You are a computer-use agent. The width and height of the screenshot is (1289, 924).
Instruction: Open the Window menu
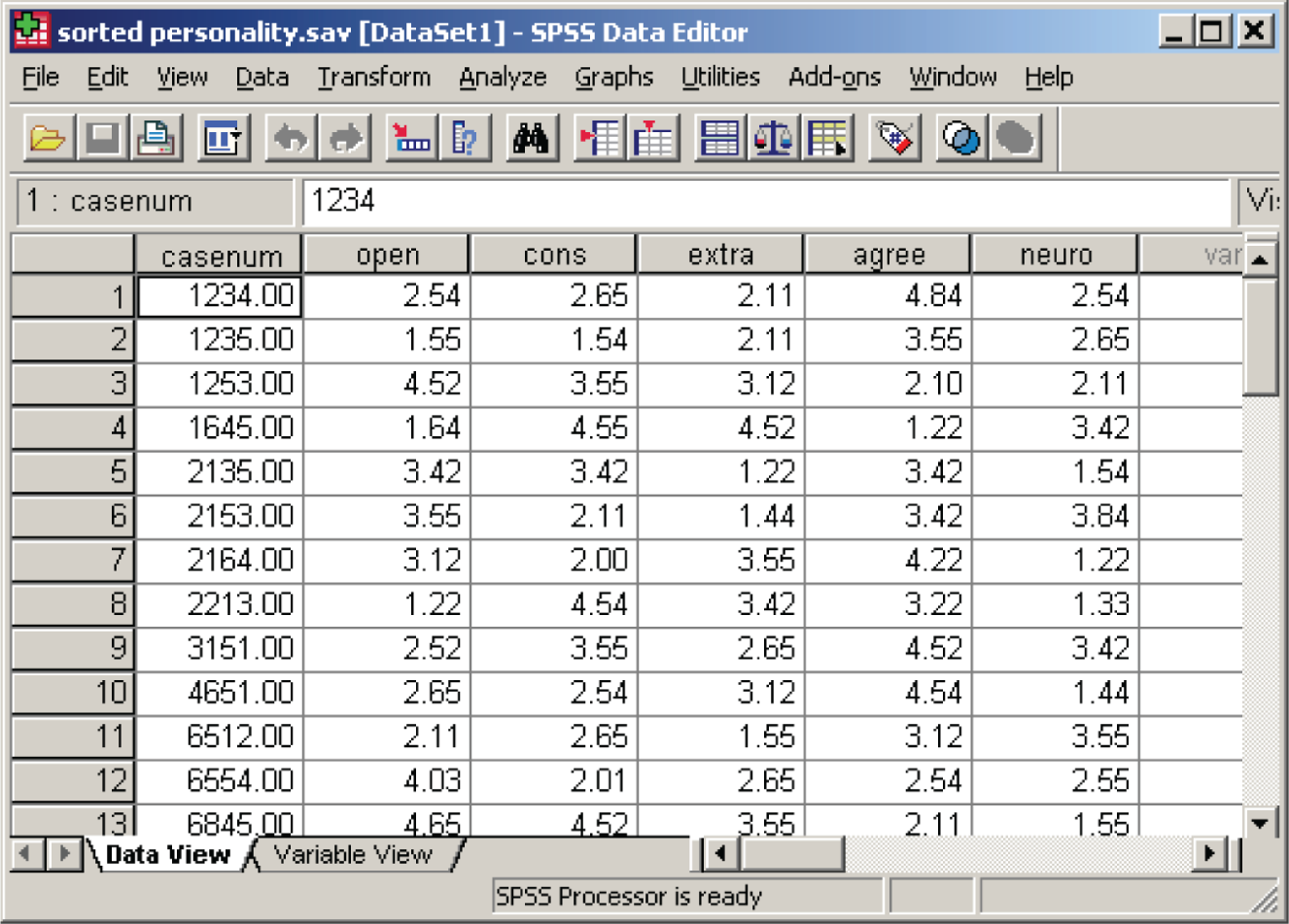click(x=953, y=78)
